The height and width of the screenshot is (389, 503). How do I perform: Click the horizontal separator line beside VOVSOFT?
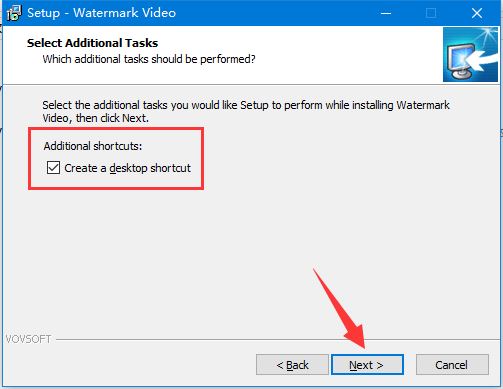pos(277,340)
